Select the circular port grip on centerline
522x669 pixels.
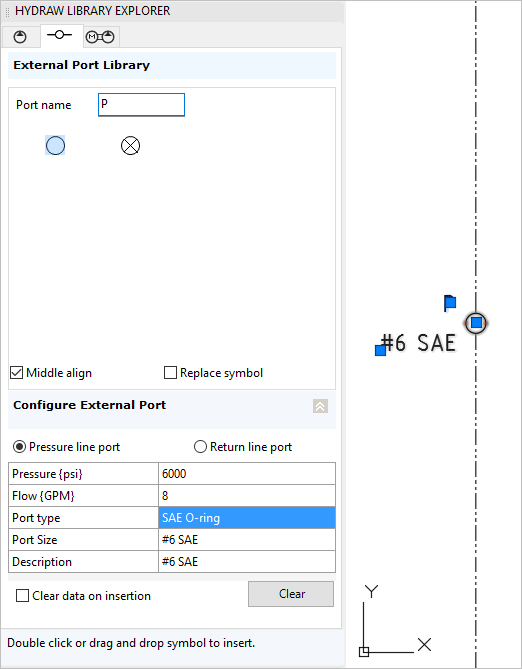(x=476, y=323)
